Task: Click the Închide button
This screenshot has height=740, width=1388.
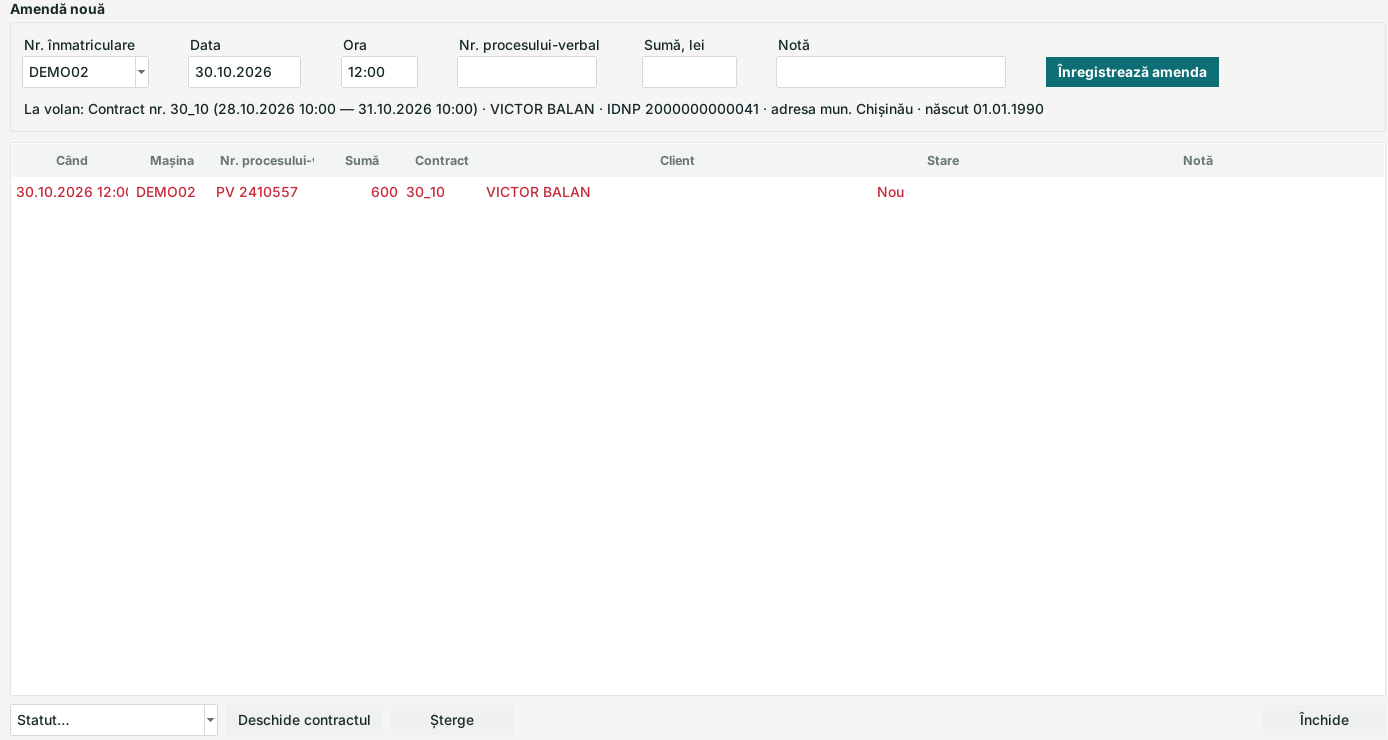Action: tap(1324, 720)
